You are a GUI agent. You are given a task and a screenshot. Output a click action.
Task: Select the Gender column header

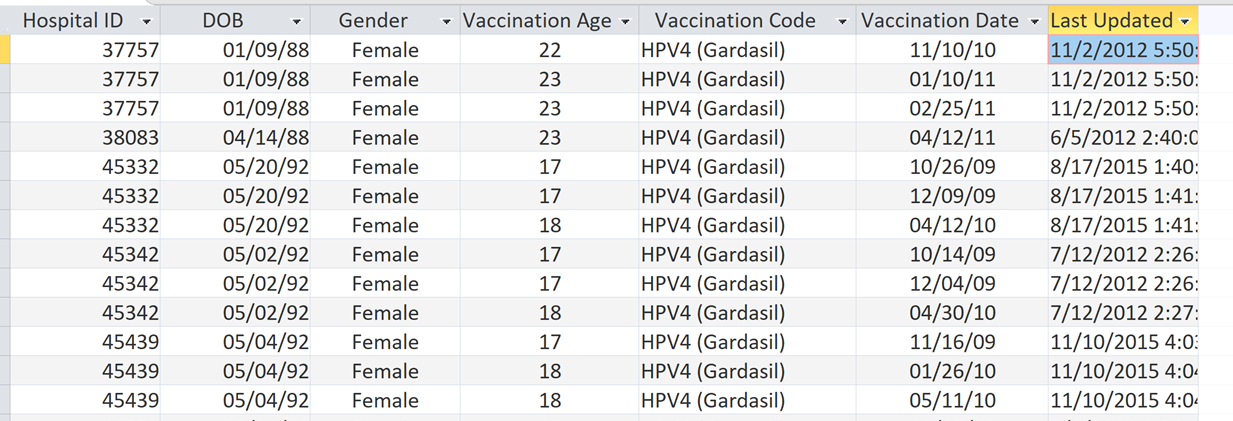click(x=373, y=21)
